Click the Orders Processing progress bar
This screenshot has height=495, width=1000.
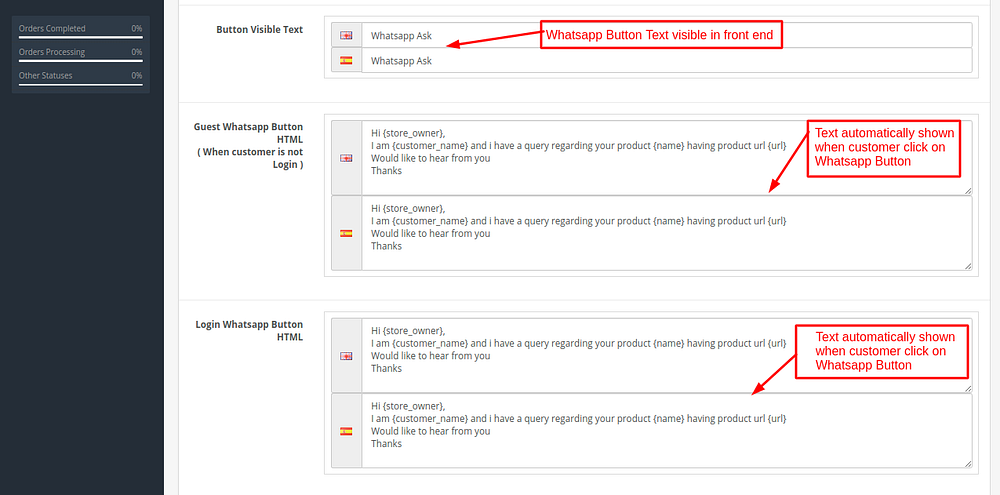click(80, 61)
